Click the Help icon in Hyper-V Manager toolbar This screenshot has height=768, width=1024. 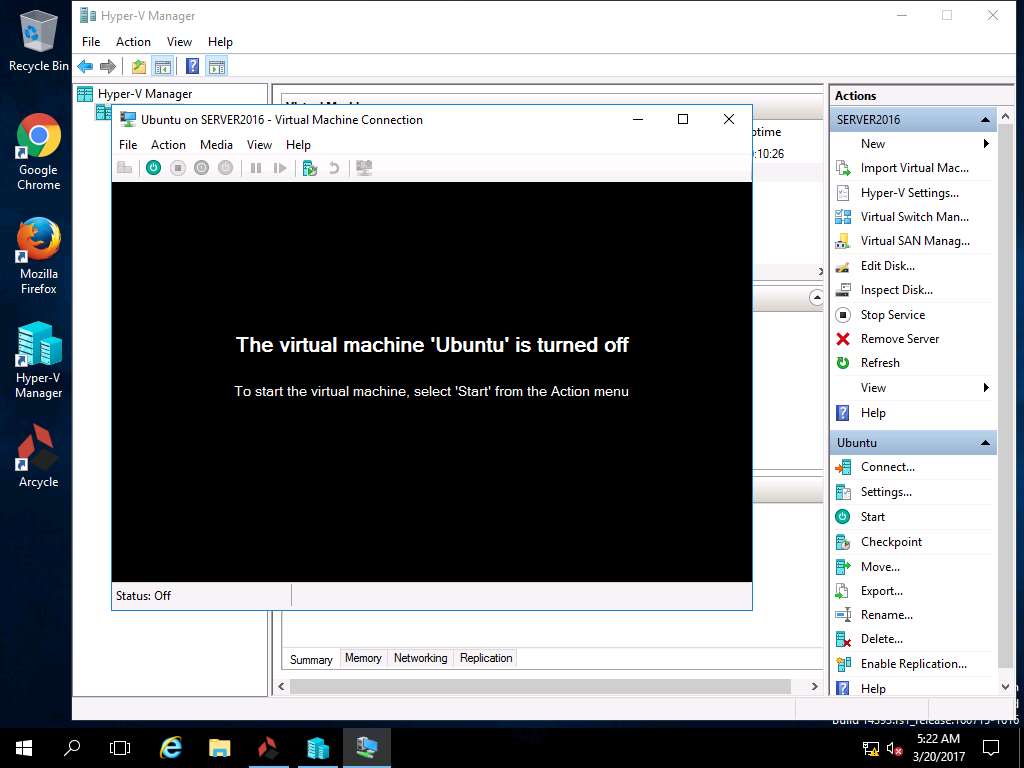pyautogui.click(x=193, y=66)
